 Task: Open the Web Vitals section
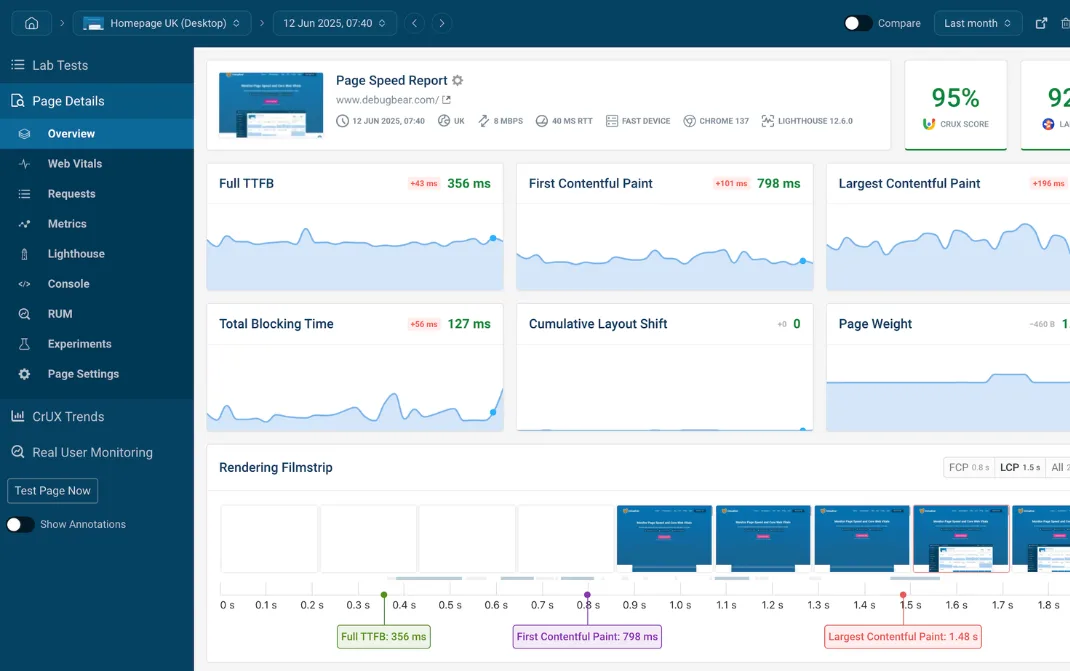[x=75, y=163]
